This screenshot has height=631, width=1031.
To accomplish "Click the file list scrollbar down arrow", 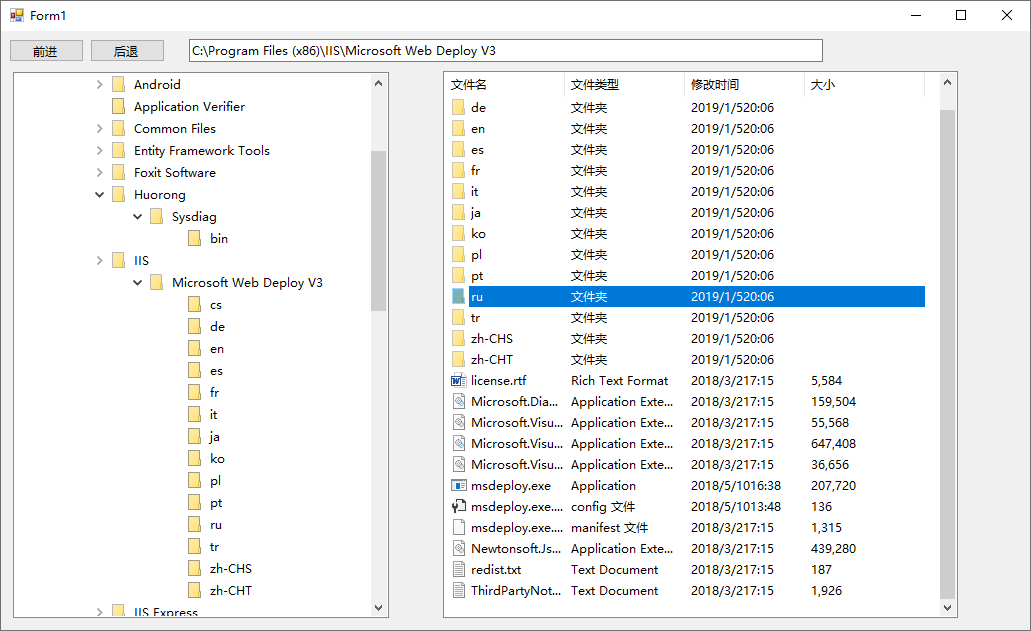I will 947,608.
